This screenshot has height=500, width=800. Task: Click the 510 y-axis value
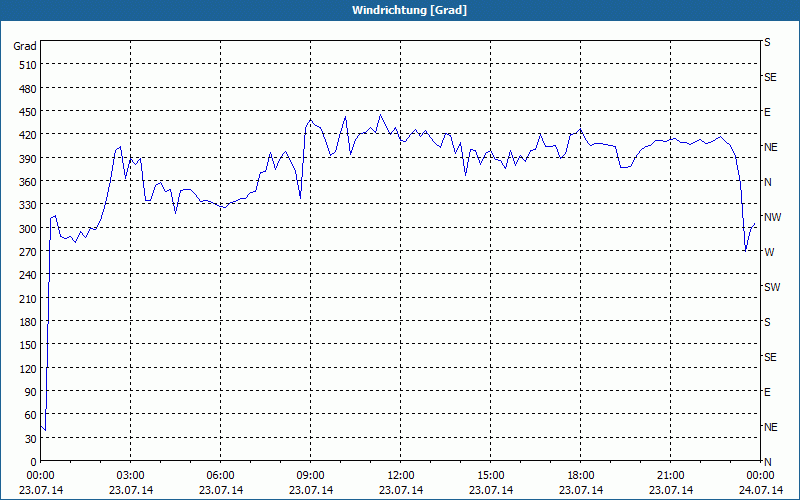[28, 65]
